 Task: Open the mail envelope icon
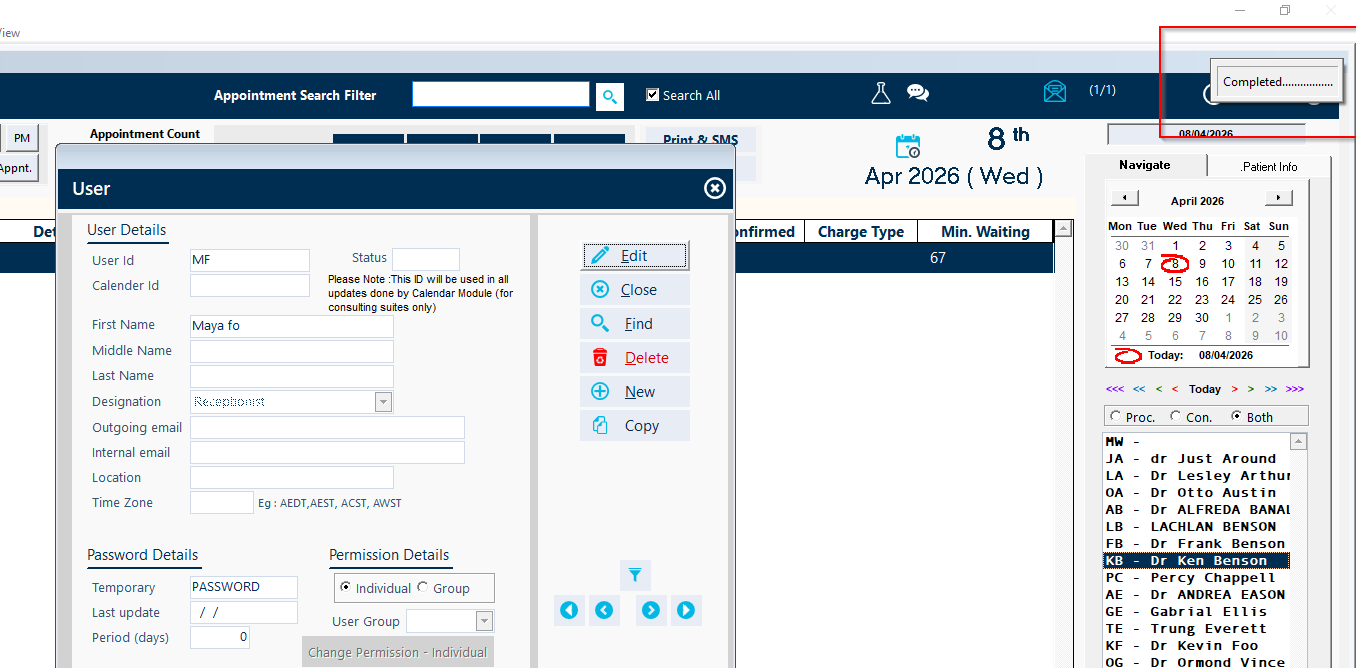click(1054, 92)
